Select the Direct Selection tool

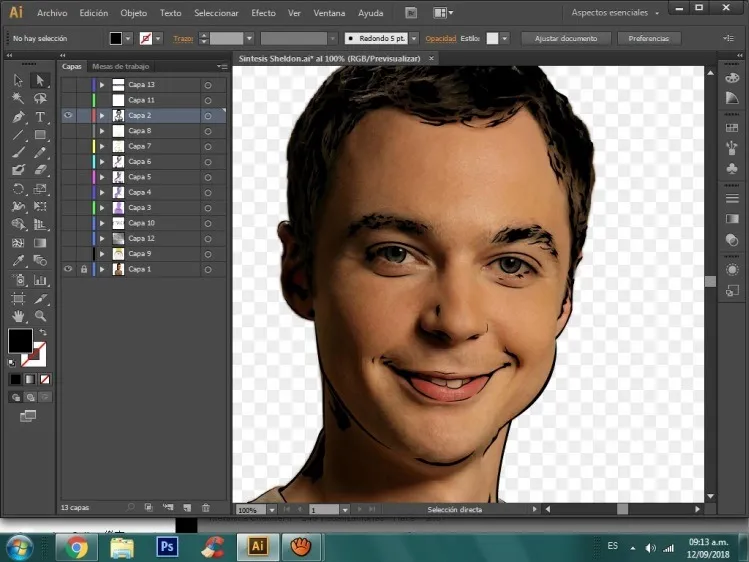[41, 80]
